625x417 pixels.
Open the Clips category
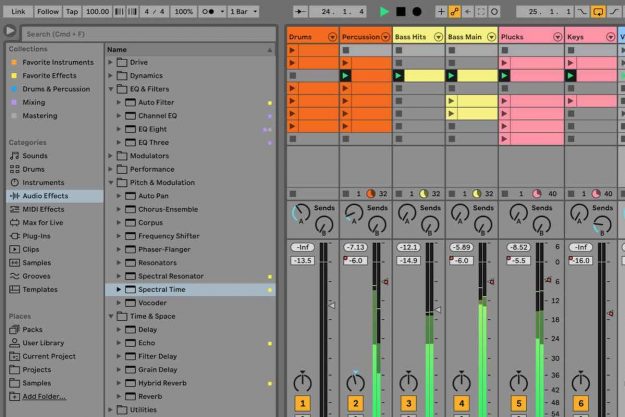pyautogui.click(x=31, y=249)
